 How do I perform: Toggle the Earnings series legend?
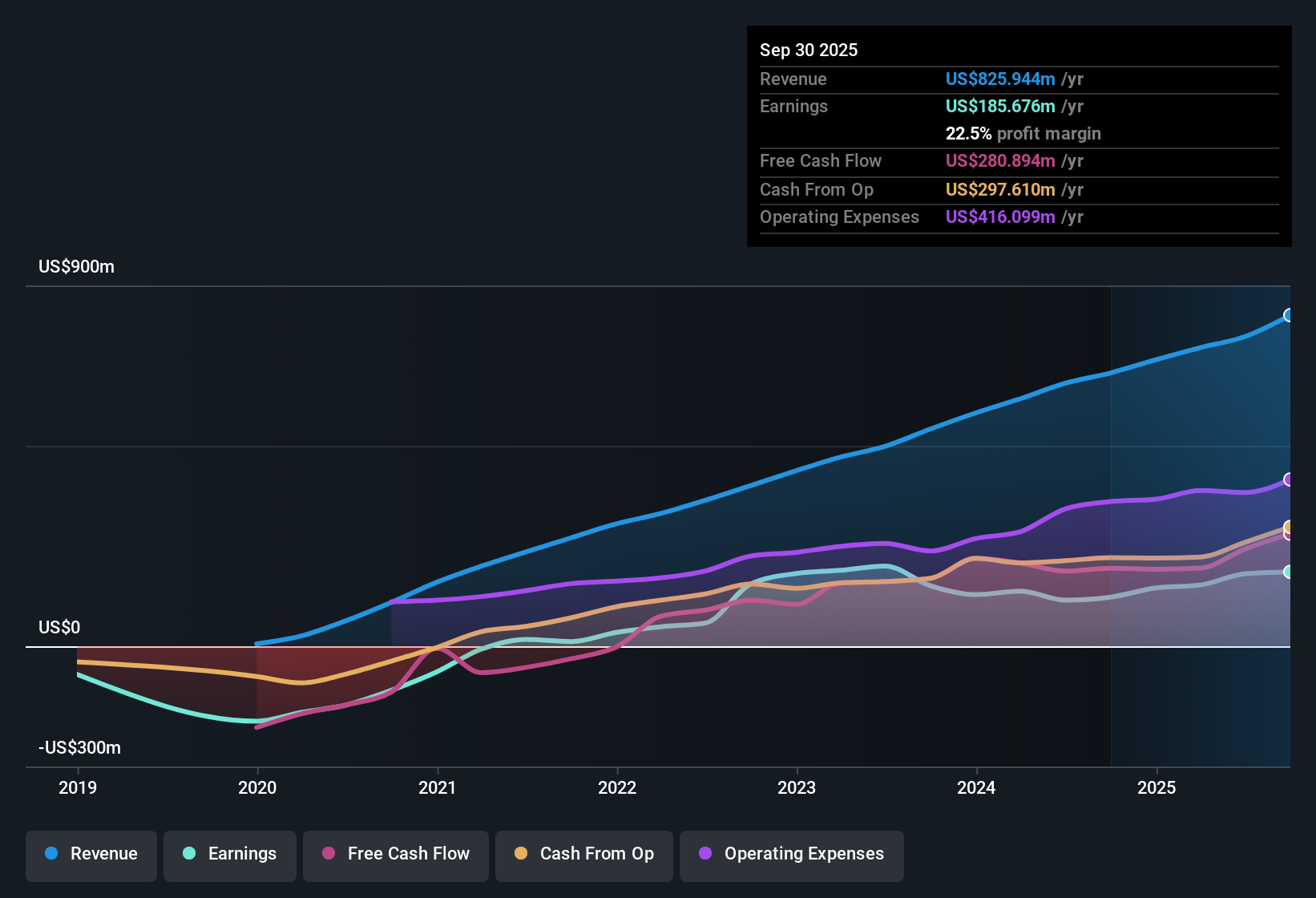(230, 856)
